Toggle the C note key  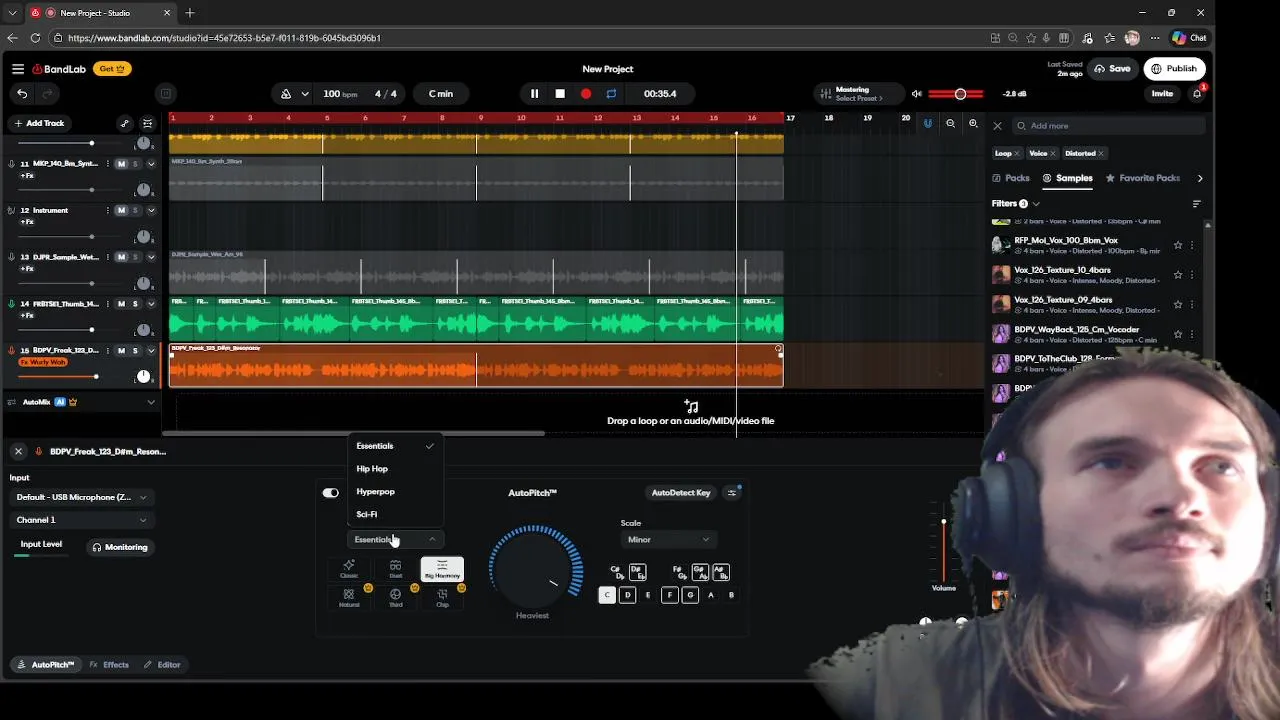tap(606, 595)
